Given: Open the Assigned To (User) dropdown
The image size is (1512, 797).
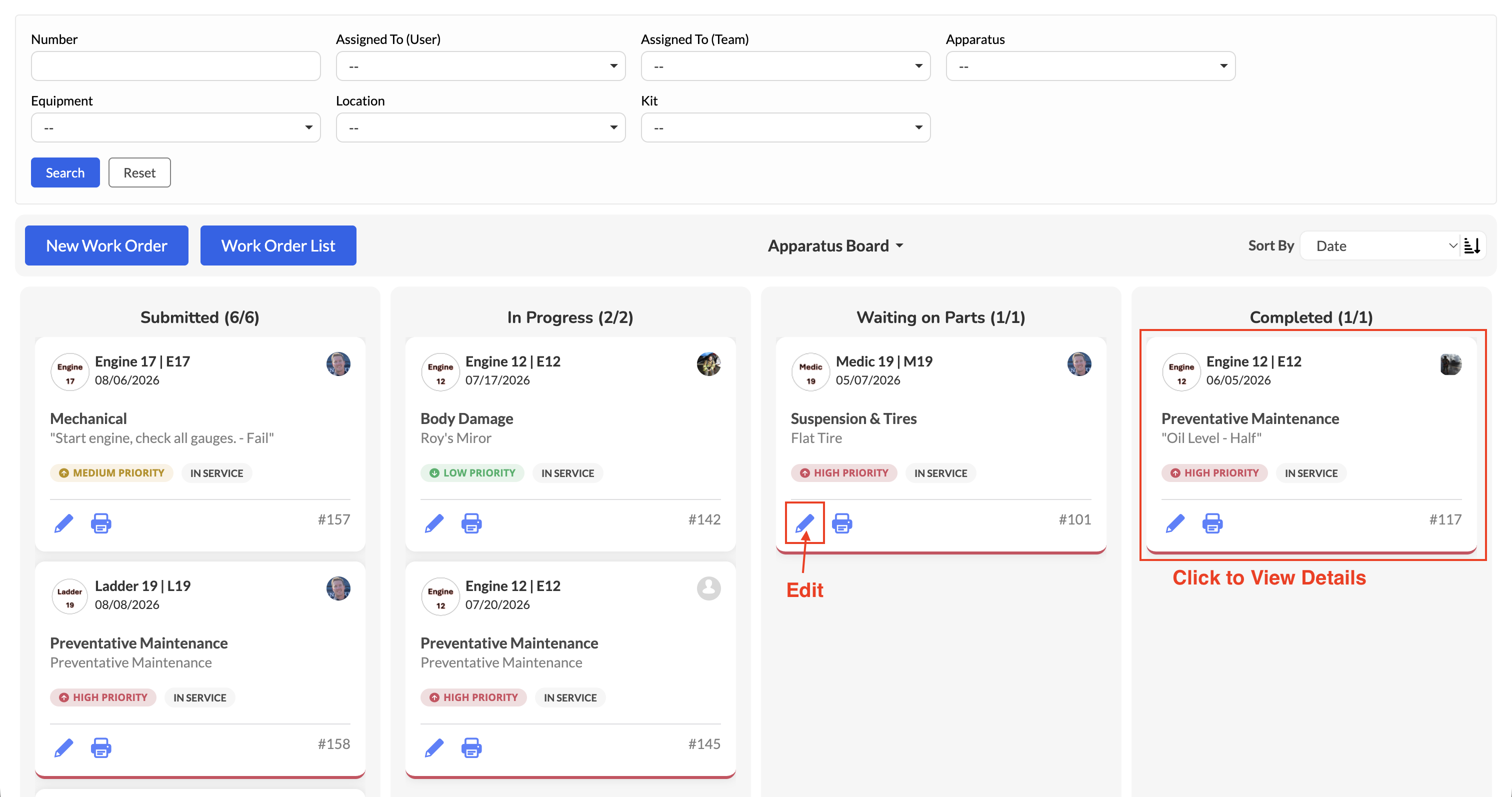Looking at the screenshot, I should (480, 65).
